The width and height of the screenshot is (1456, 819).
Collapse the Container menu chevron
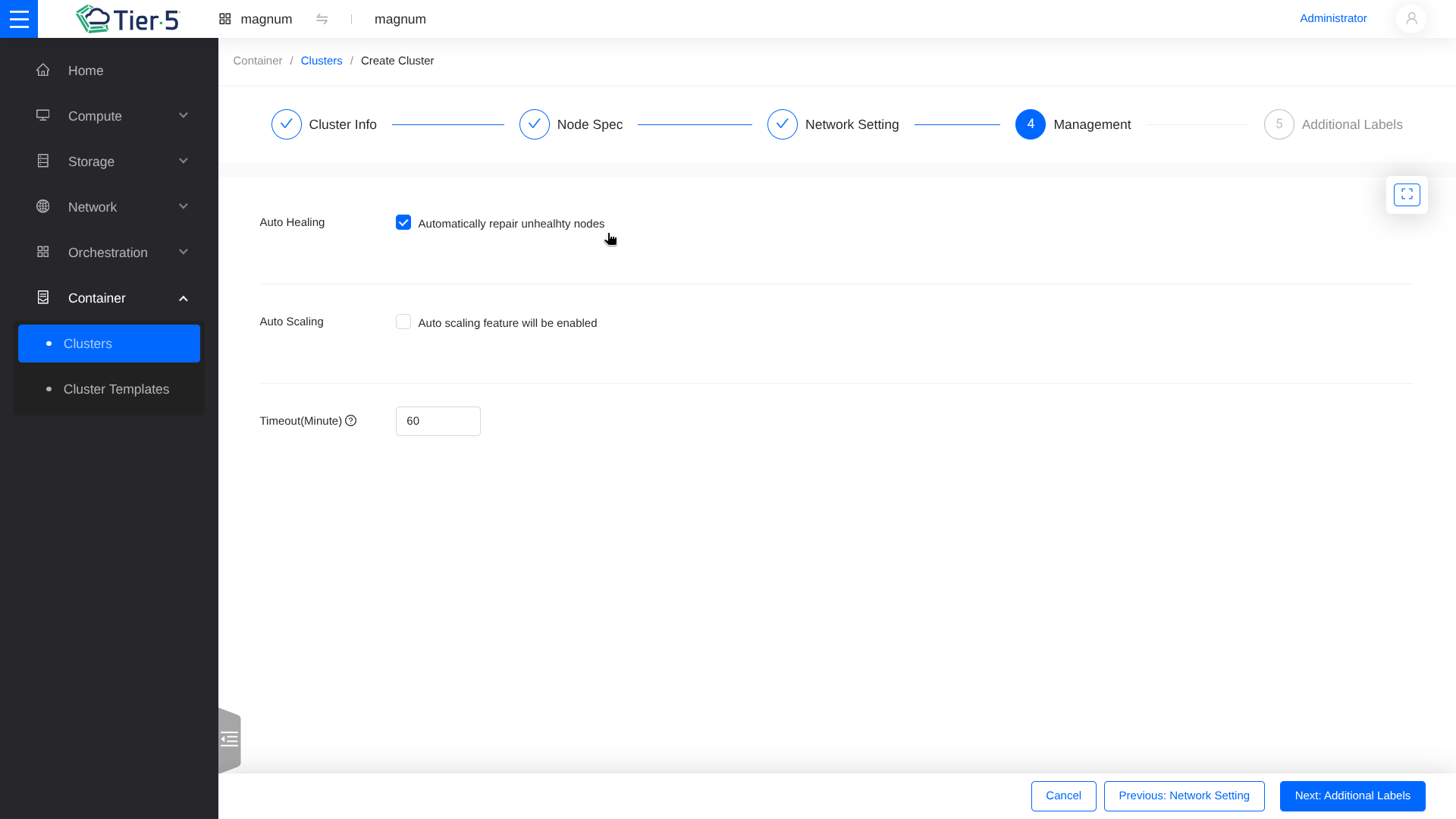pyautogui.click(x=183, y=298)
